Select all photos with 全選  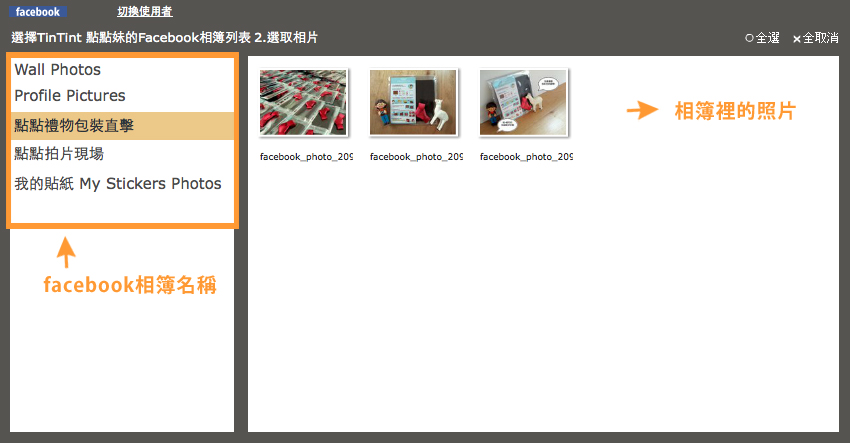coord(762,38)
